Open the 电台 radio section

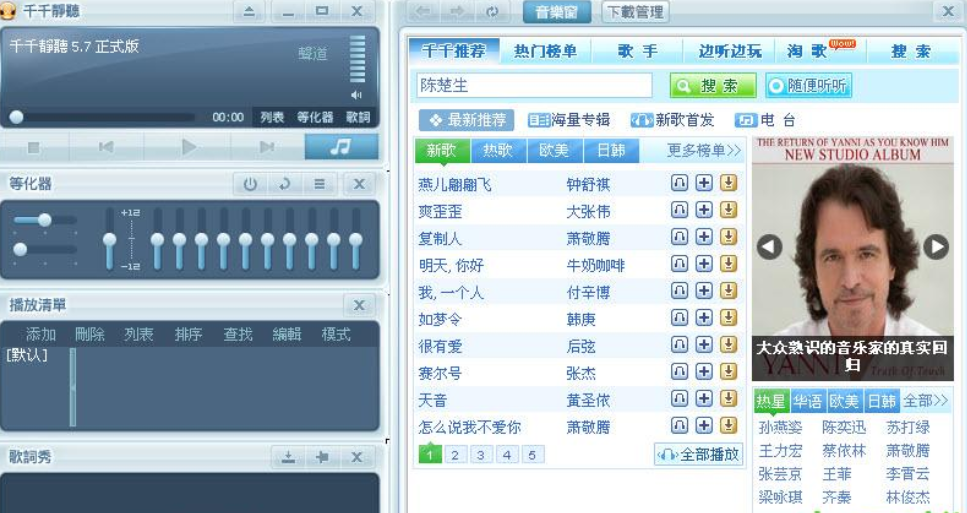(x=765, y=120)
